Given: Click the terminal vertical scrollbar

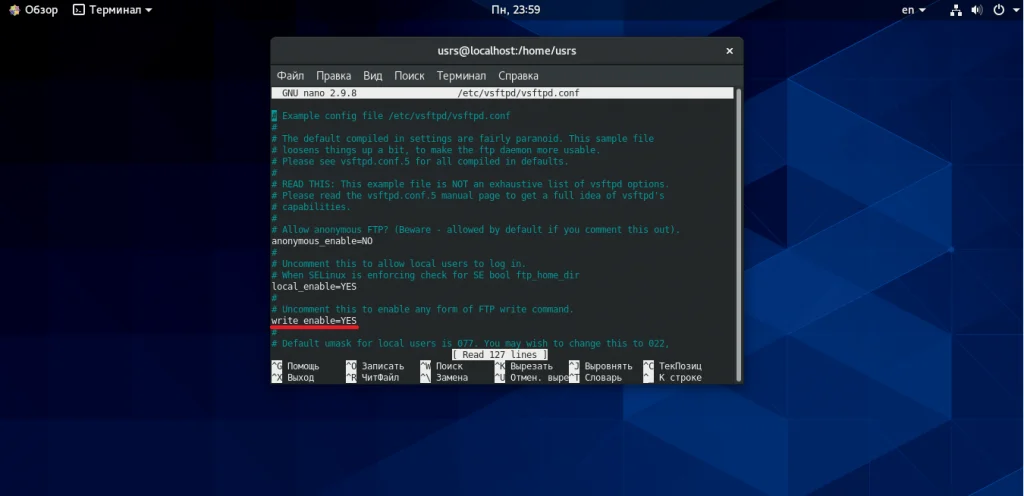Looking at the screenshot, I should (739, 235).
